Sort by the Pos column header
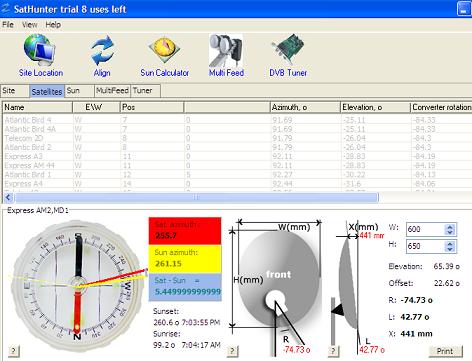 click(x=152, y=107)
